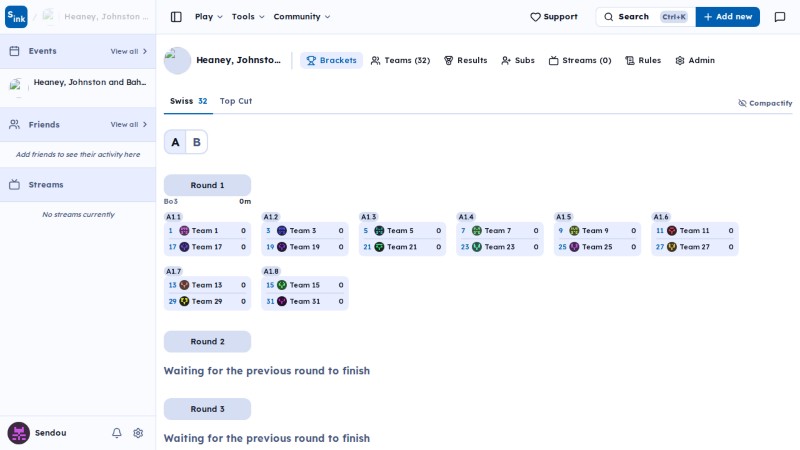
Task: Open the Teams (32) tab
Action: (x=400, y=60)
